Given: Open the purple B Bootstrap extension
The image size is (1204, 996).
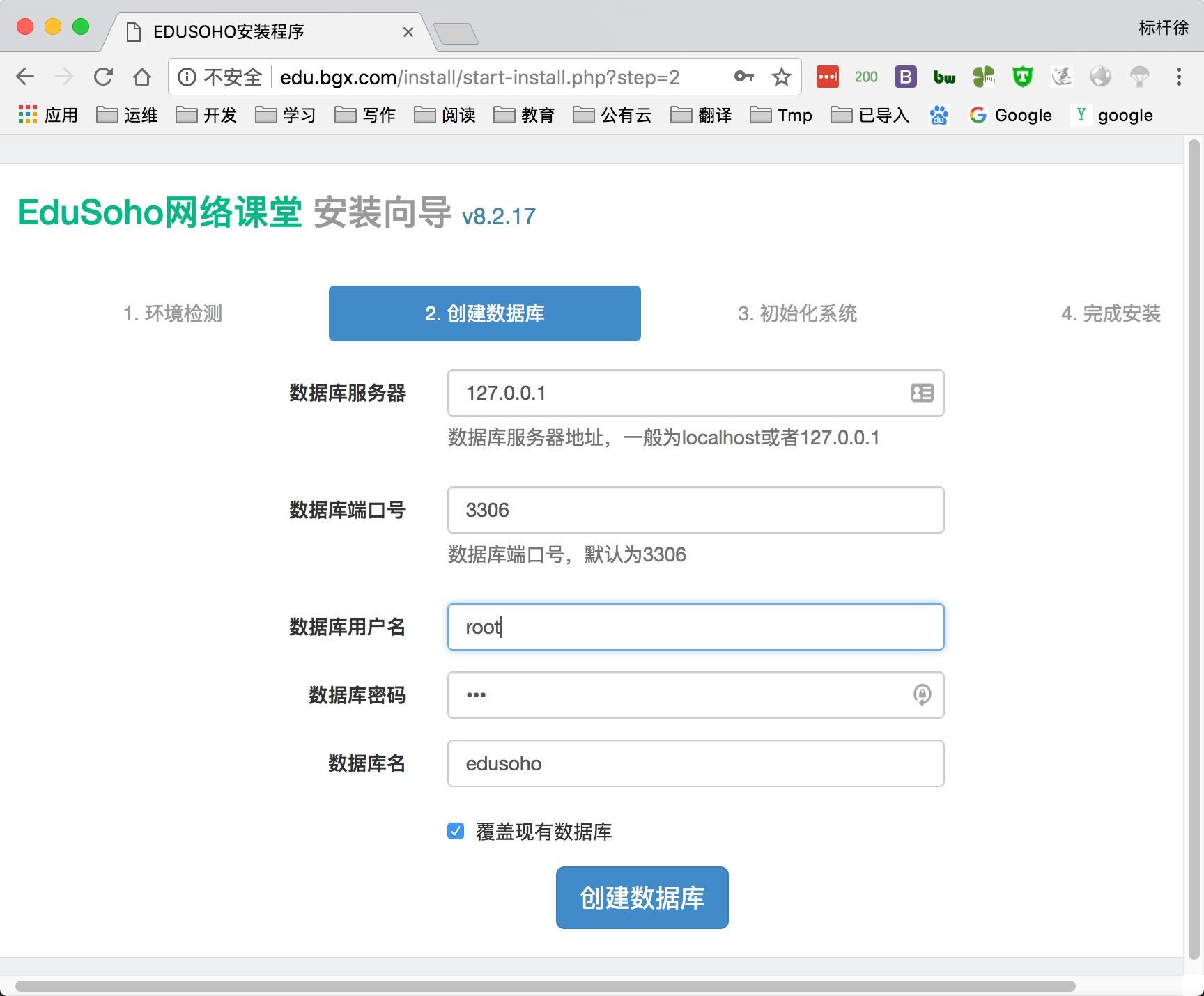Looking at the screenshot, I should tap(906, 77).
